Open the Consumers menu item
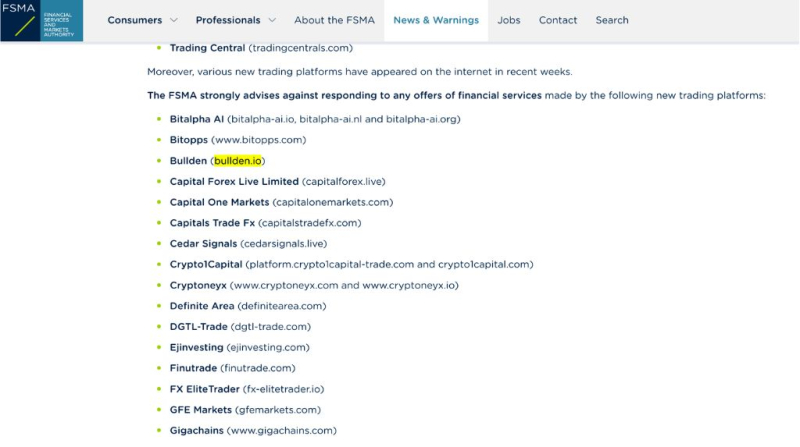Image resolution: width=800 pixels, height=447 pixels. tap(135, 20)
